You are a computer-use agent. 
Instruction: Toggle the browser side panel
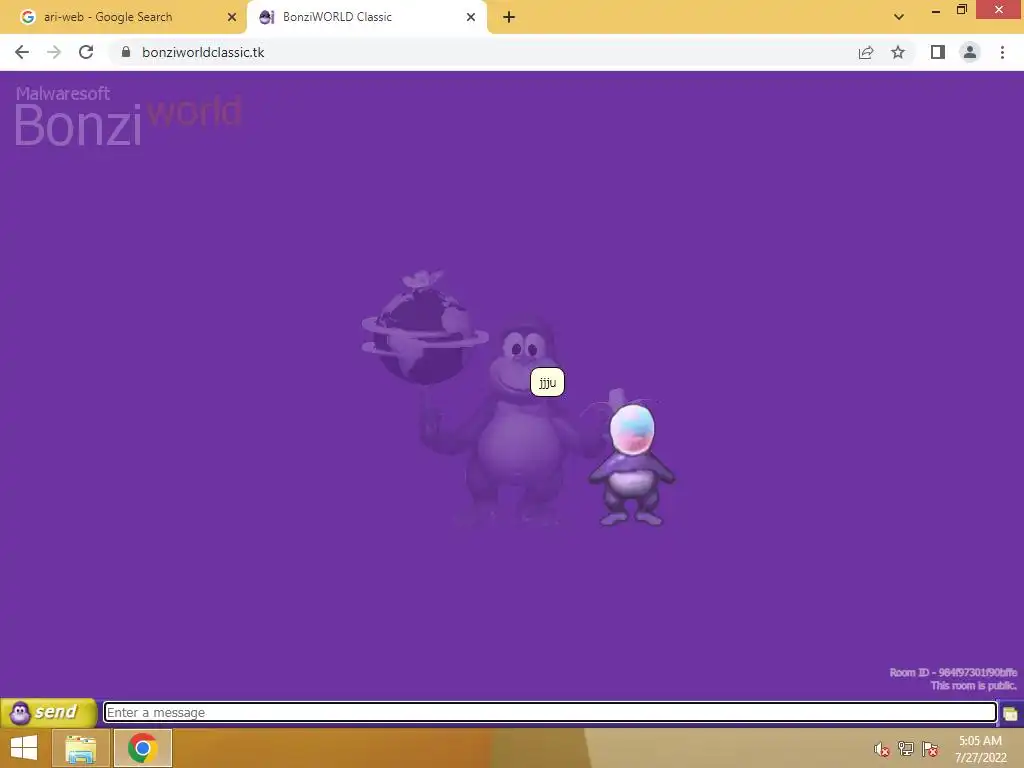938,52
